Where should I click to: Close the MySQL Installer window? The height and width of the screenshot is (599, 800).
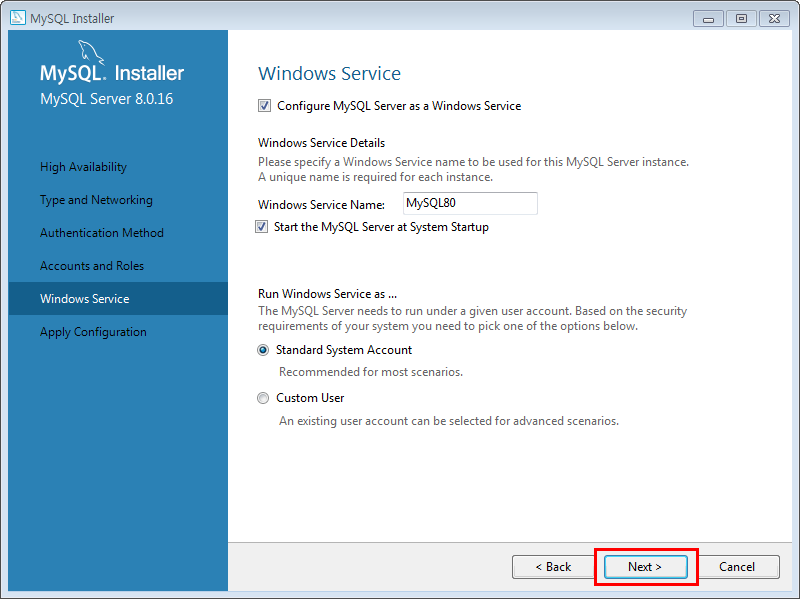[x=774, y=18]
